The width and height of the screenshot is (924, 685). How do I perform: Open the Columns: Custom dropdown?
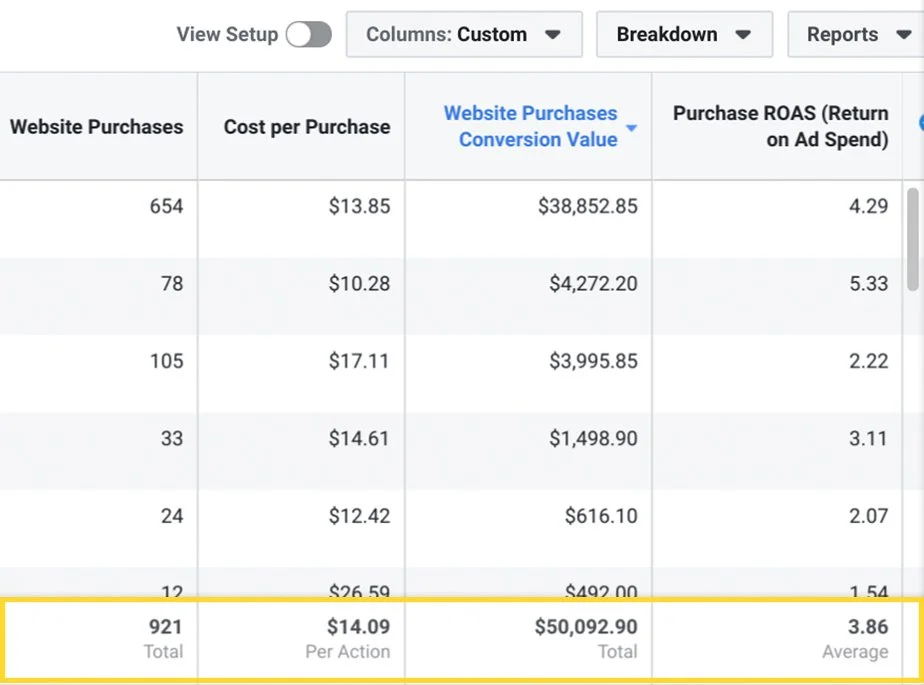coord(463,35)
